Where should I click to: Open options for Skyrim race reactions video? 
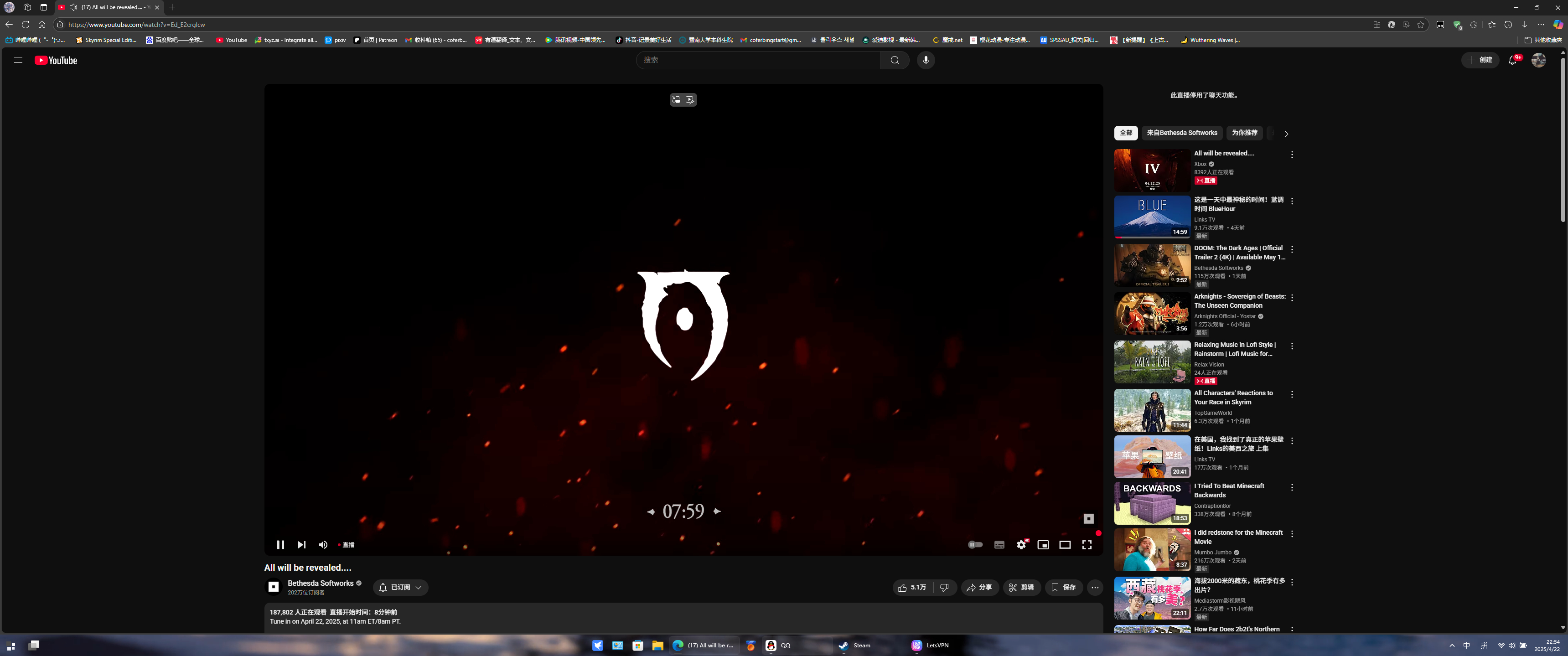1292,394
